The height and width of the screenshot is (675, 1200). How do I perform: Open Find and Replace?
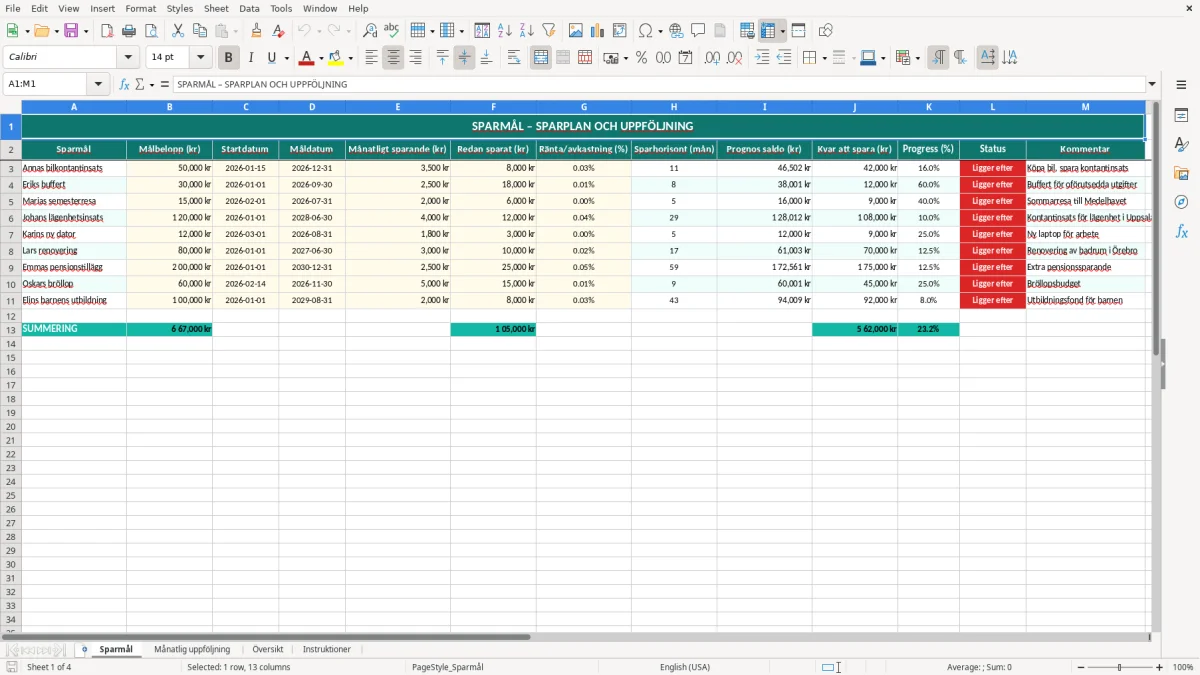(370, 31)
